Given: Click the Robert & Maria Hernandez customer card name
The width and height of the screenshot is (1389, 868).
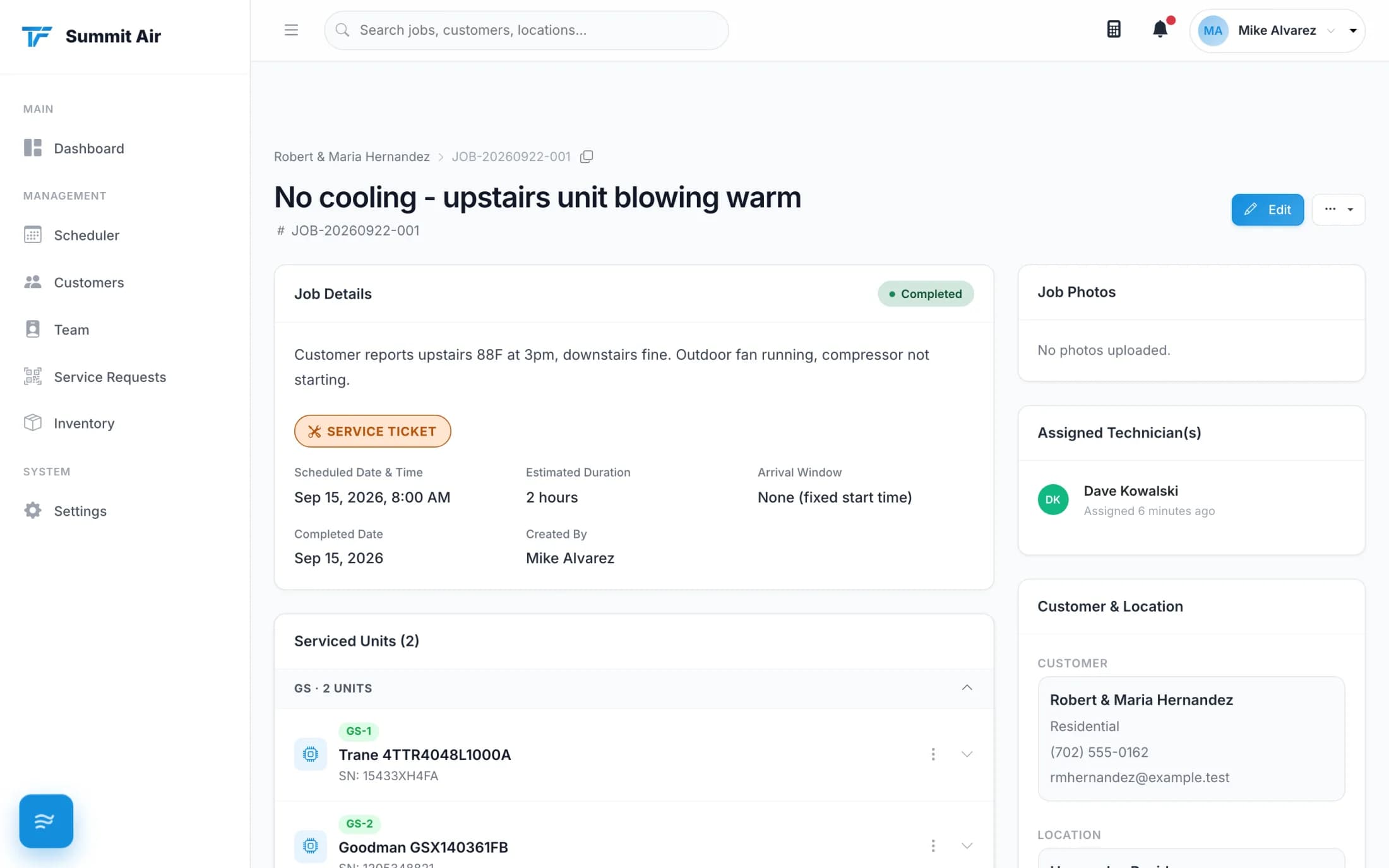Looking at the screenshot, I should 1141,699.
